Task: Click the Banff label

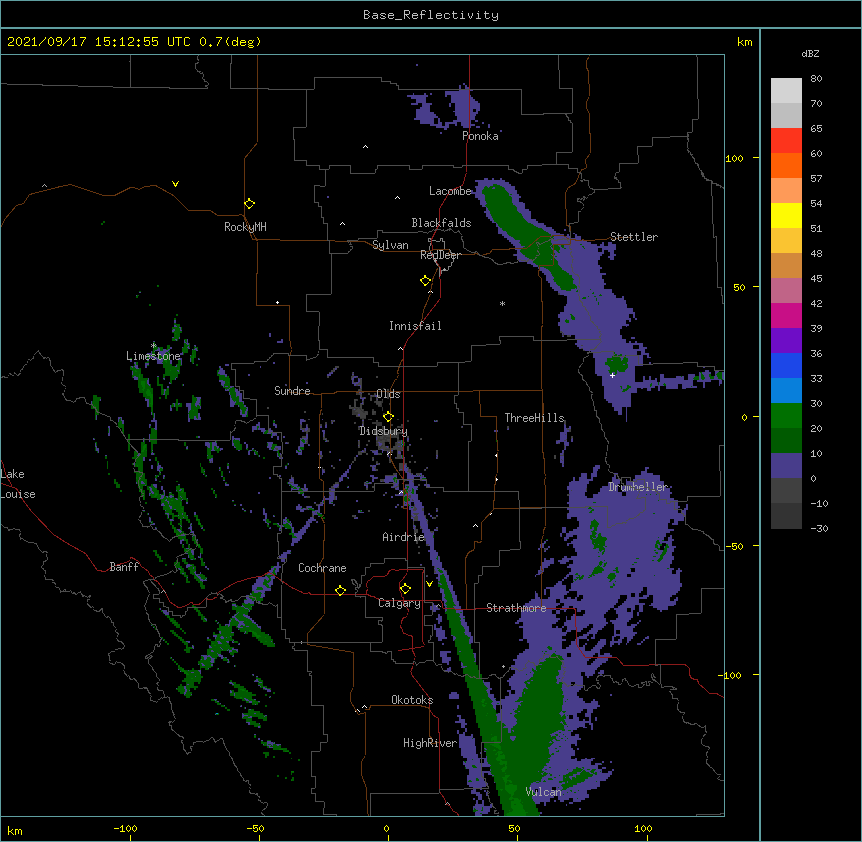Action: pos(124,567)
